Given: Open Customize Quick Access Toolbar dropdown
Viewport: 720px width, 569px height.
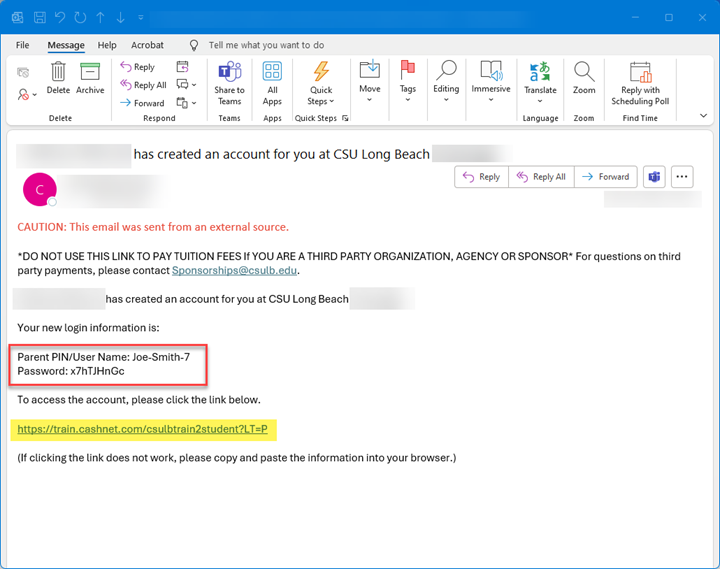Looking at the screenshot, I should pos(141,18).
